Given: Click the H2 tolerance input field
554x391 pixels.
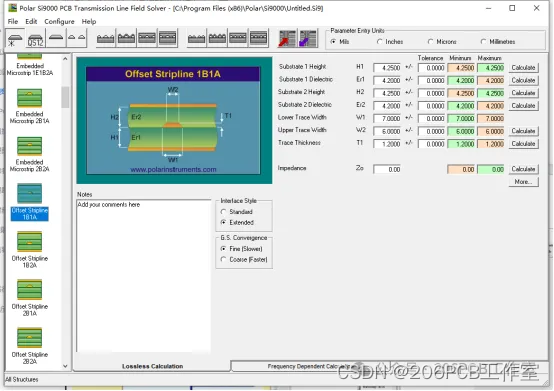Looking at the screenshot, I should 431,93.
